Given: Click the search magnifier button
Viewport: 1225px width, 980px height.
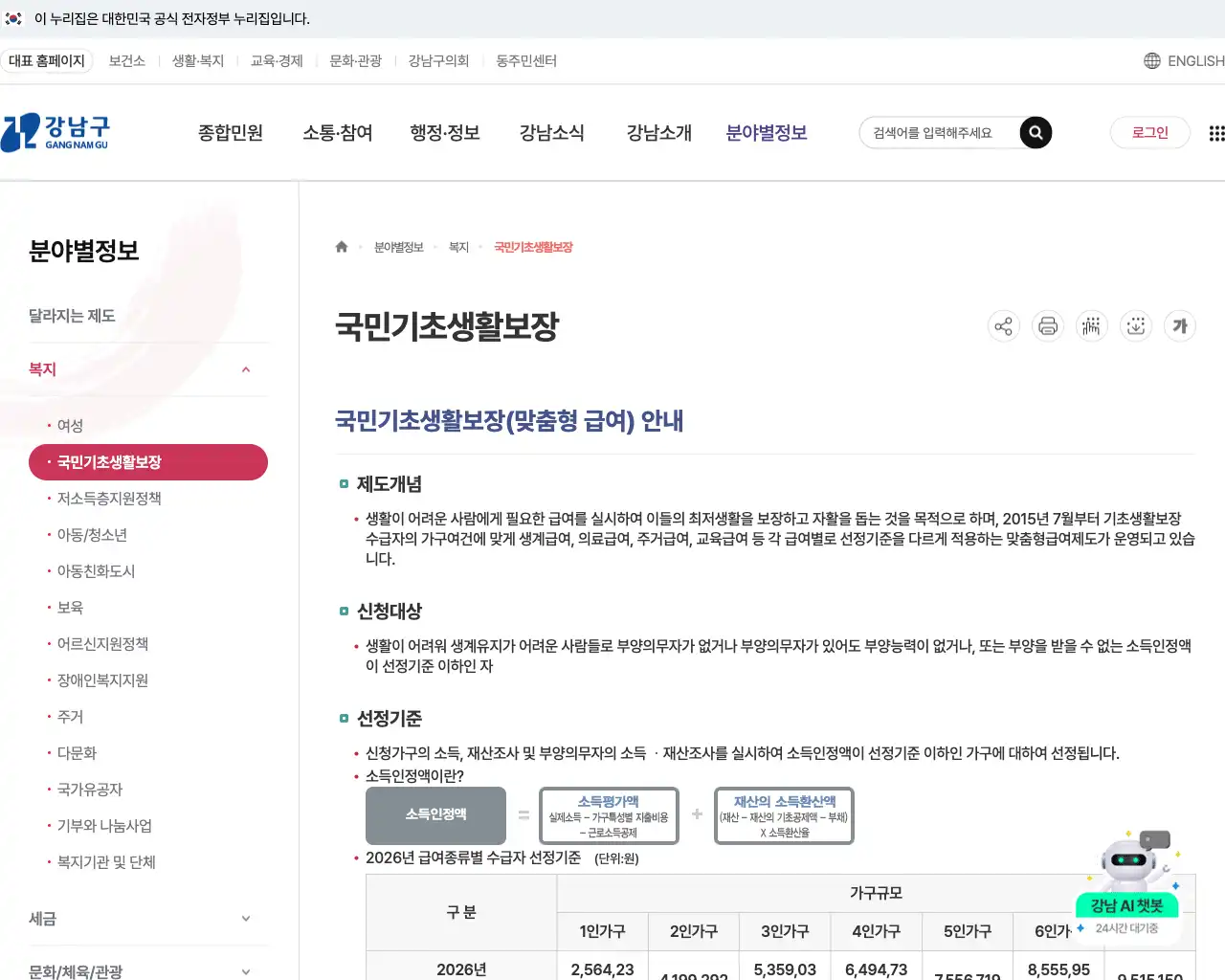Looking at the screenshot, I should pyautogui.click(x=1036, y=133).
